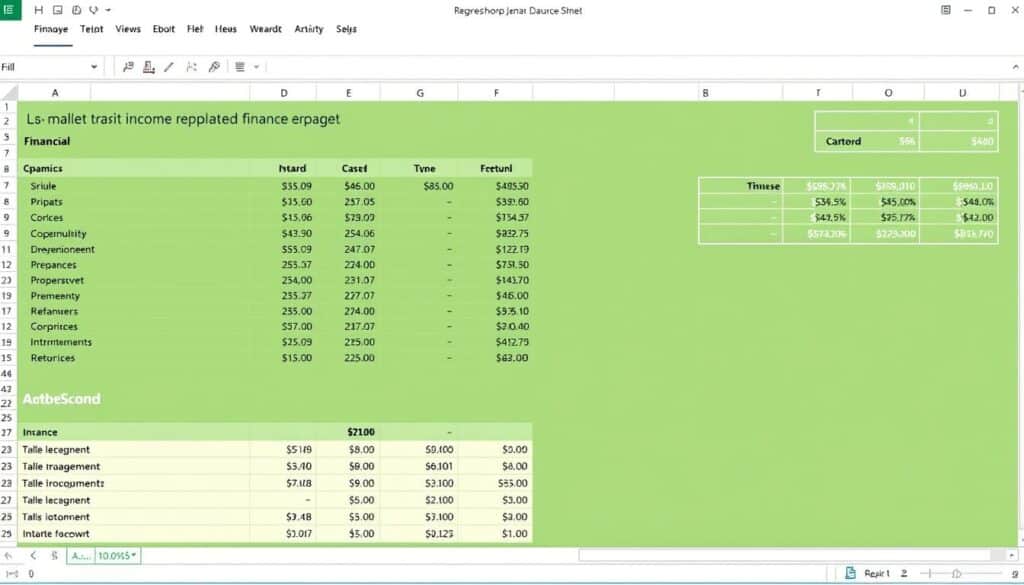Viewport: 1024px width, 585px height.
Task: Select the "Financial" heading cell
Action: pyautogui.click(x=47, y=142)
